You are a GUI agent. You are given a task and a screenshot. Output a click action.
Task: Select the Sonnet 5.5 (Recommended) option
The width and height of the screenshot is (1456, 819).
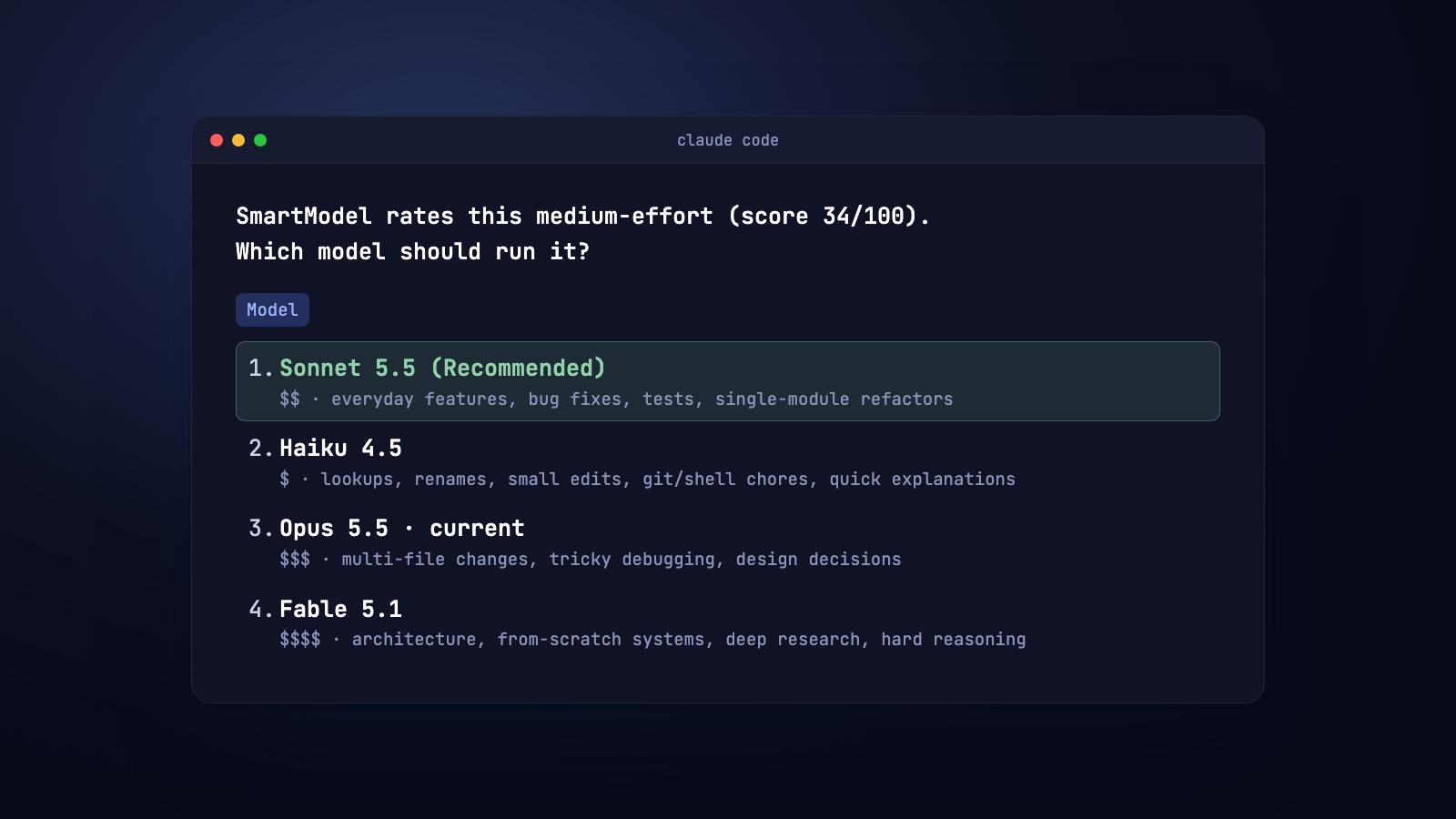tap(727, 381)
